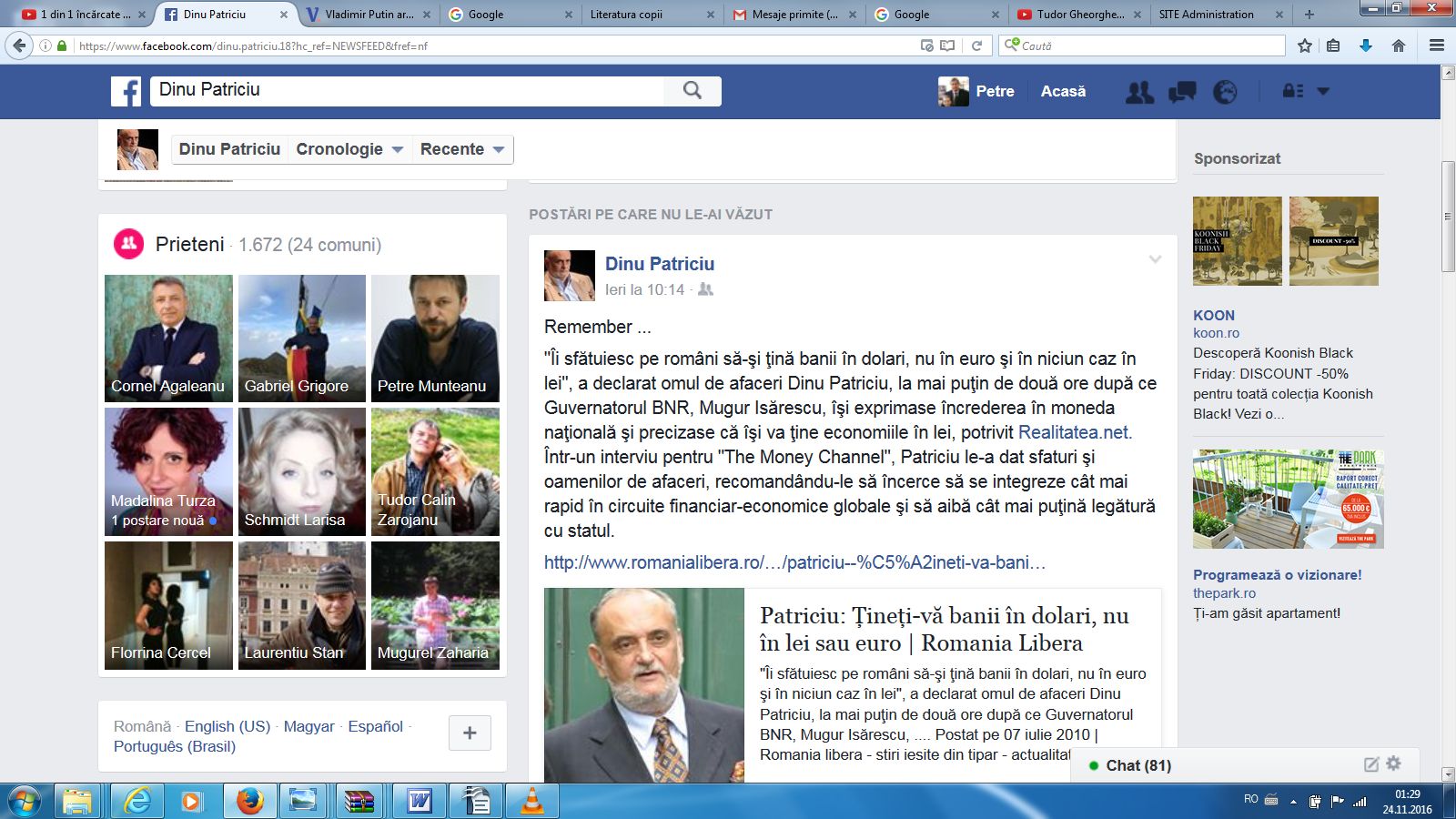The image size is (1456, 819).
Task: Open Programează o vizionare ad link
Action: click(x=1278, y=575)
